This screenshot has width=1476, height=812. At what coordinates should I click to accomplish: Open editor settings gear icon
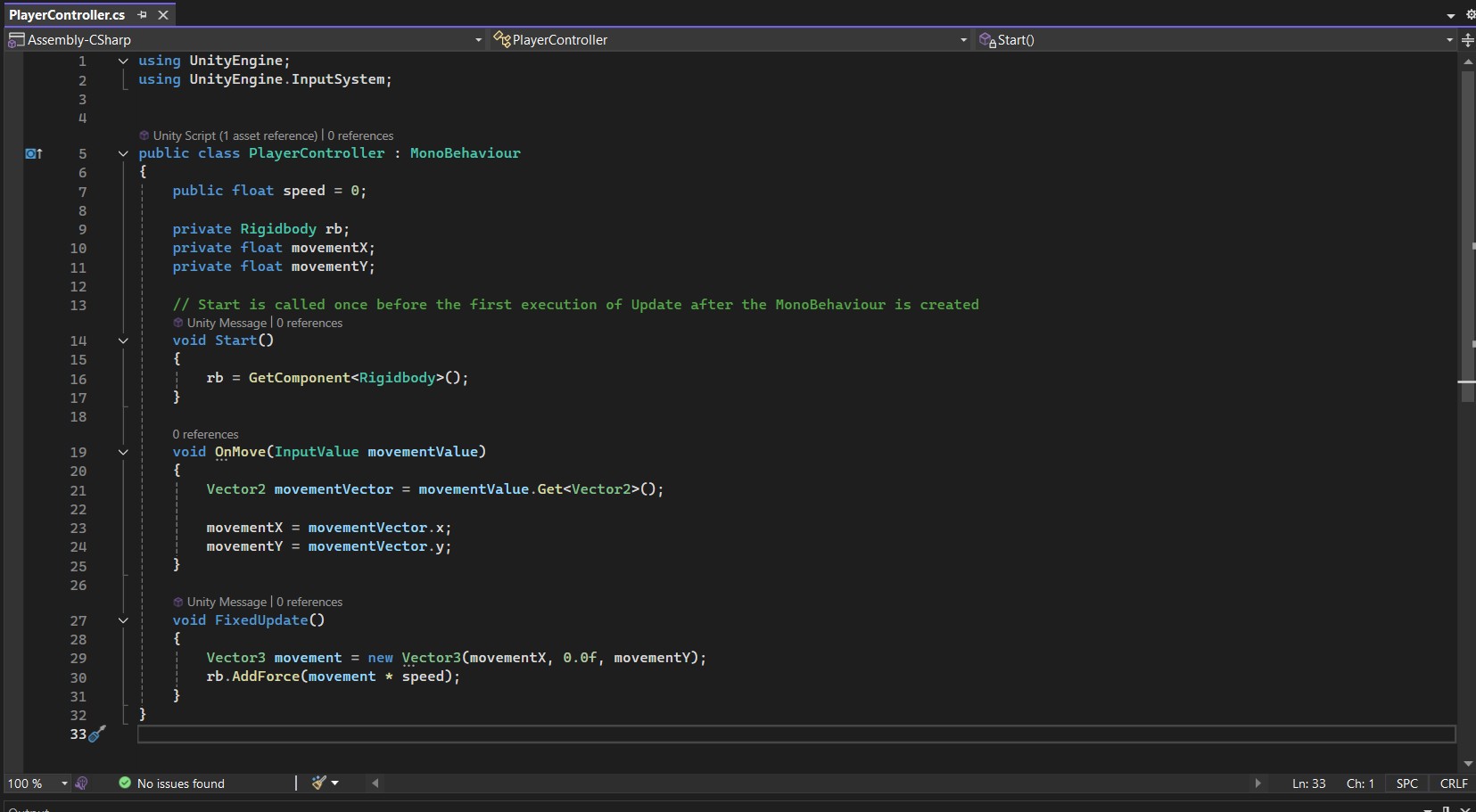click(x=1470, y=15)
